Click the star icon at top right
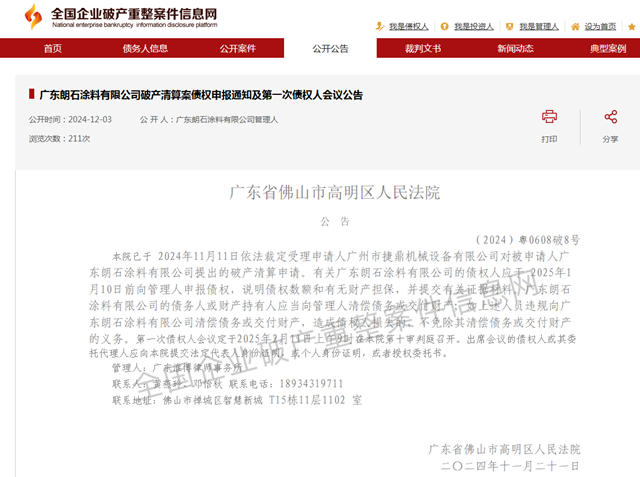Viewport: 640px width, 477px height. 631,27
